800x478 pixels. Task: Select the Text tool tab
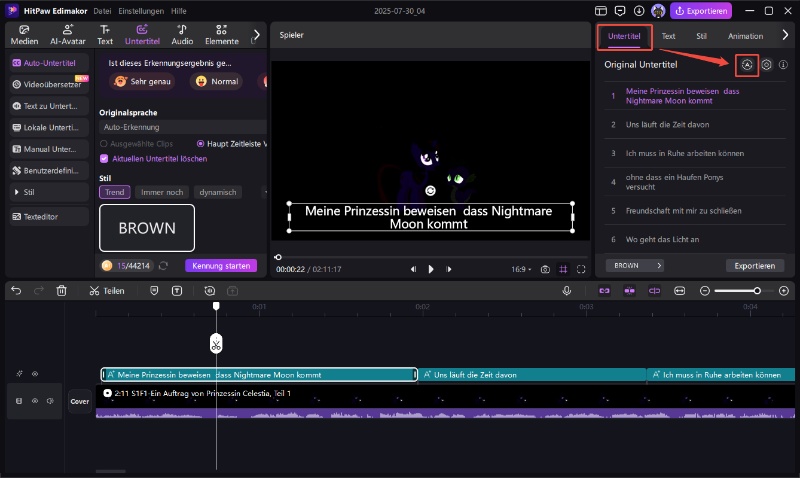[x=105, y=35]
